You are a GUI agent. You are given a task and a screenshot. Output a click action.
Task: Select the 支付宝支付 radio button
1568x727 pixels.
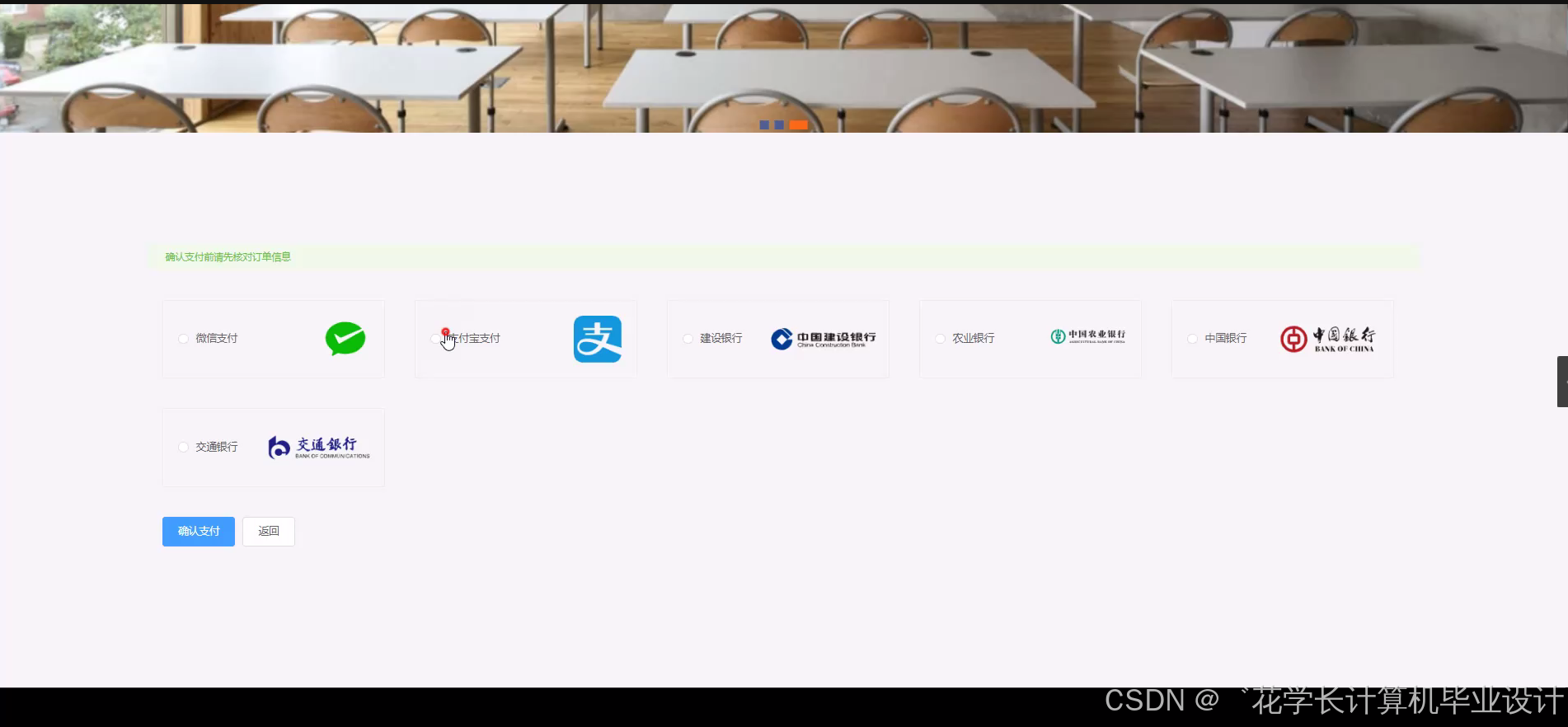[x=436, y=339]
